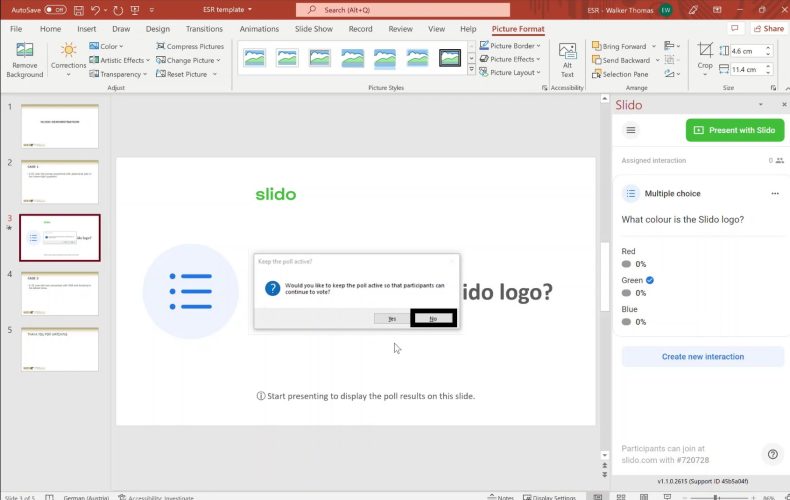Expand the Picture Border dropdown
Image resolution: width=790 pixels, height=500 pixels.
click(x=512, y=46)
